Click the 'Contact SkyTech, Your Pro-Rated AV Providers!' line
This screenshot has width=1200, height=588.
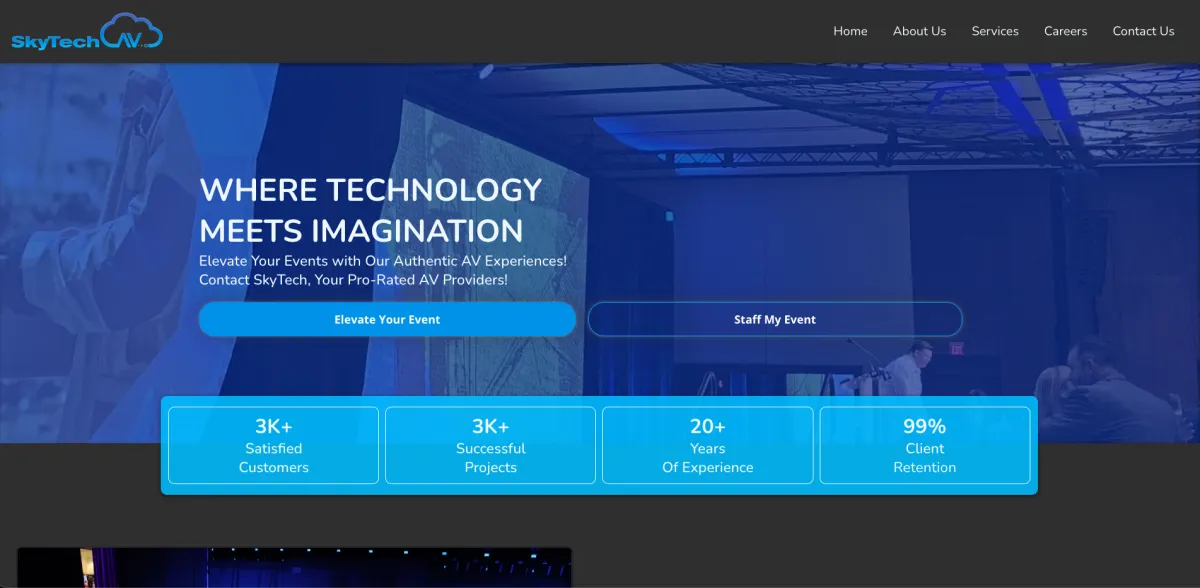[x=353, y=280]
